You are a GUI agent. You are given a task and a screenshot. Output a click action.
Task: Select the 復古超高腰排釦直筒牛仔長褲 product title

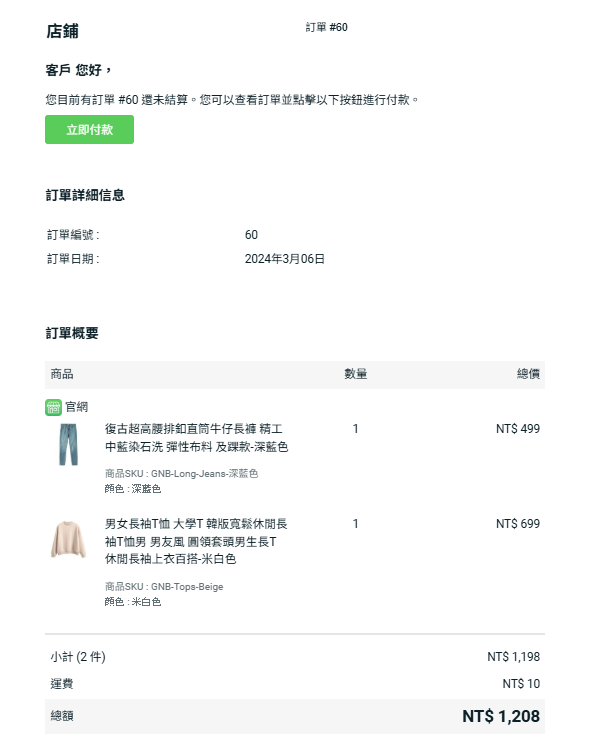[x=196, y=438]
